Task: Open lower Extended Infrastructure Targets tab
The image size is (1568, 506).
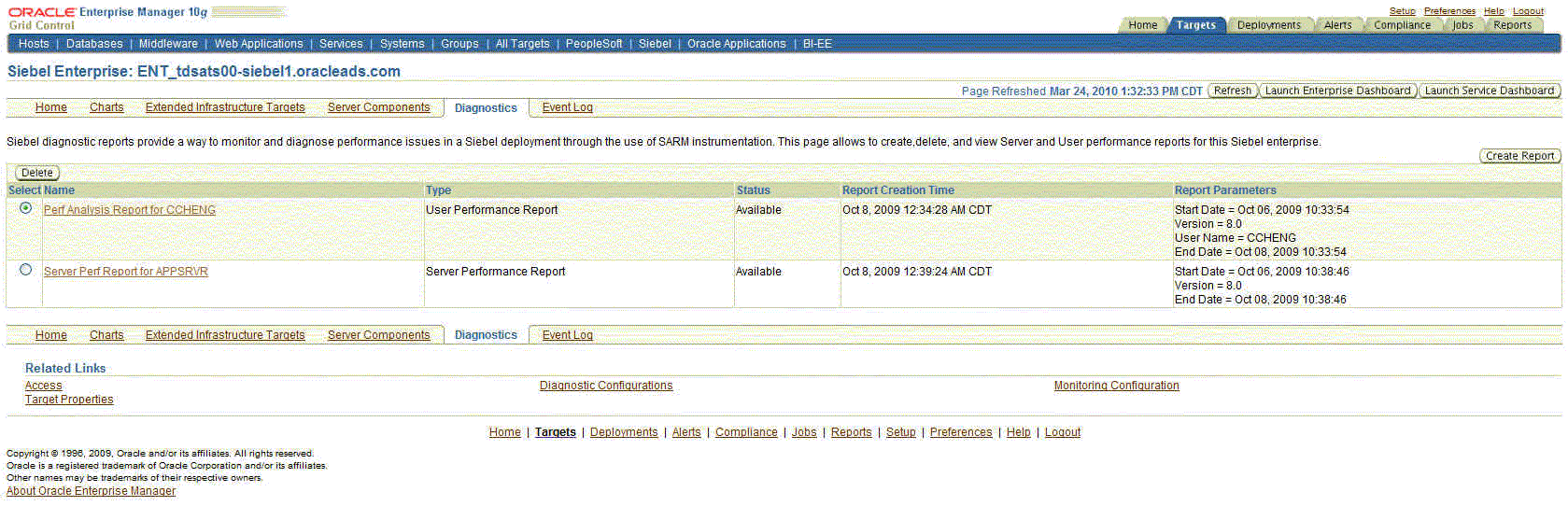Action: click(x=225, y=335)
